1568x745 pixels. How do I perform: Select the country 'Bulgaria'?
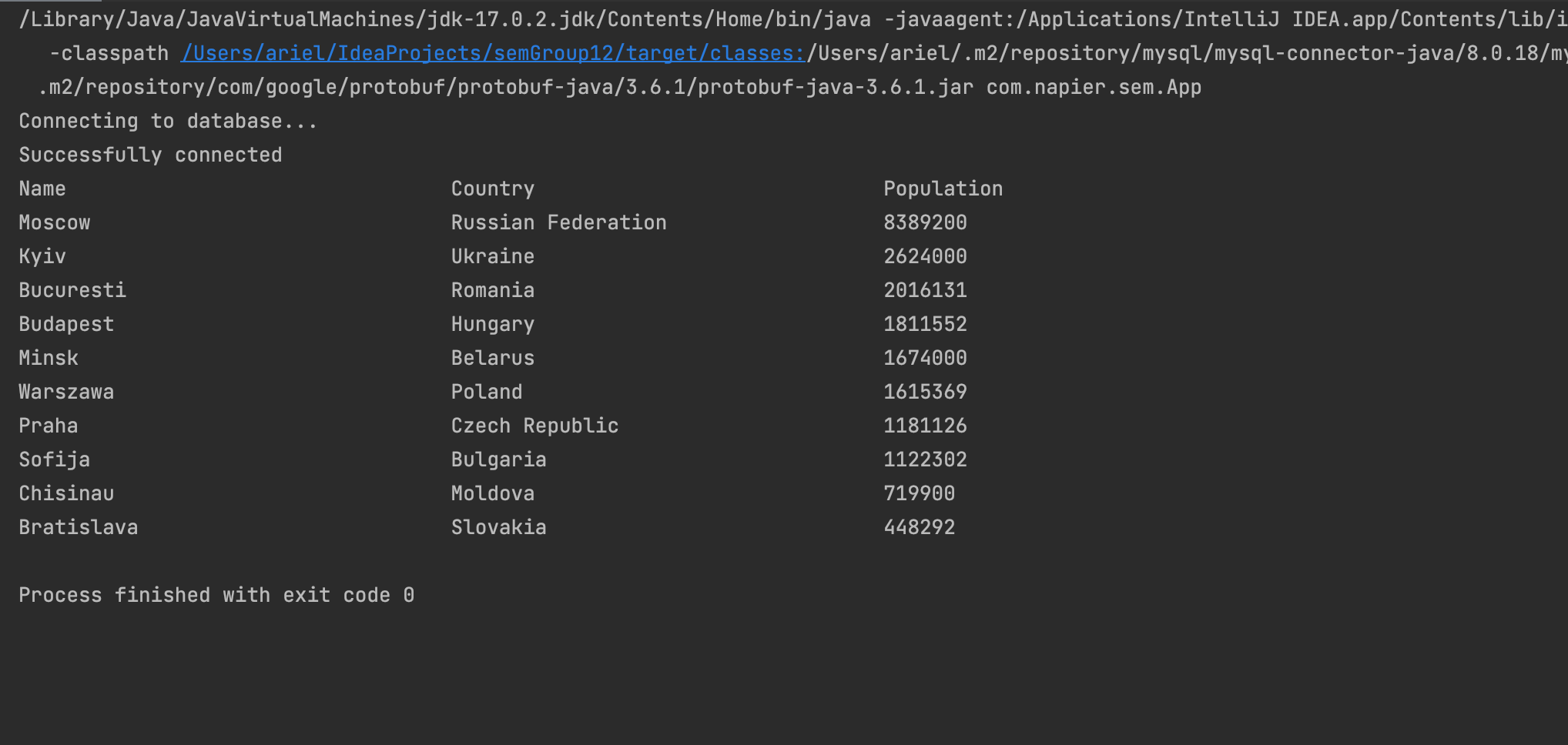[499, 459]
